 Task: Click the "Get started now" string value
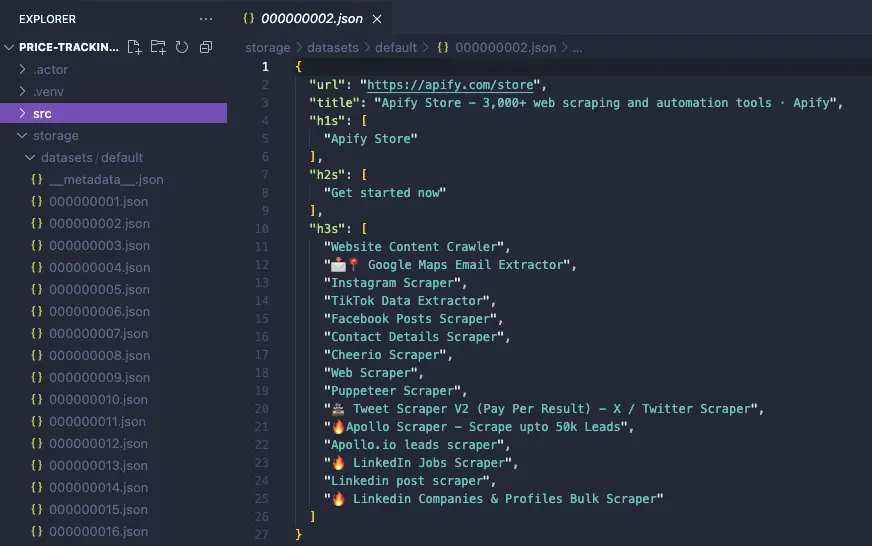(x=385, y=193)
